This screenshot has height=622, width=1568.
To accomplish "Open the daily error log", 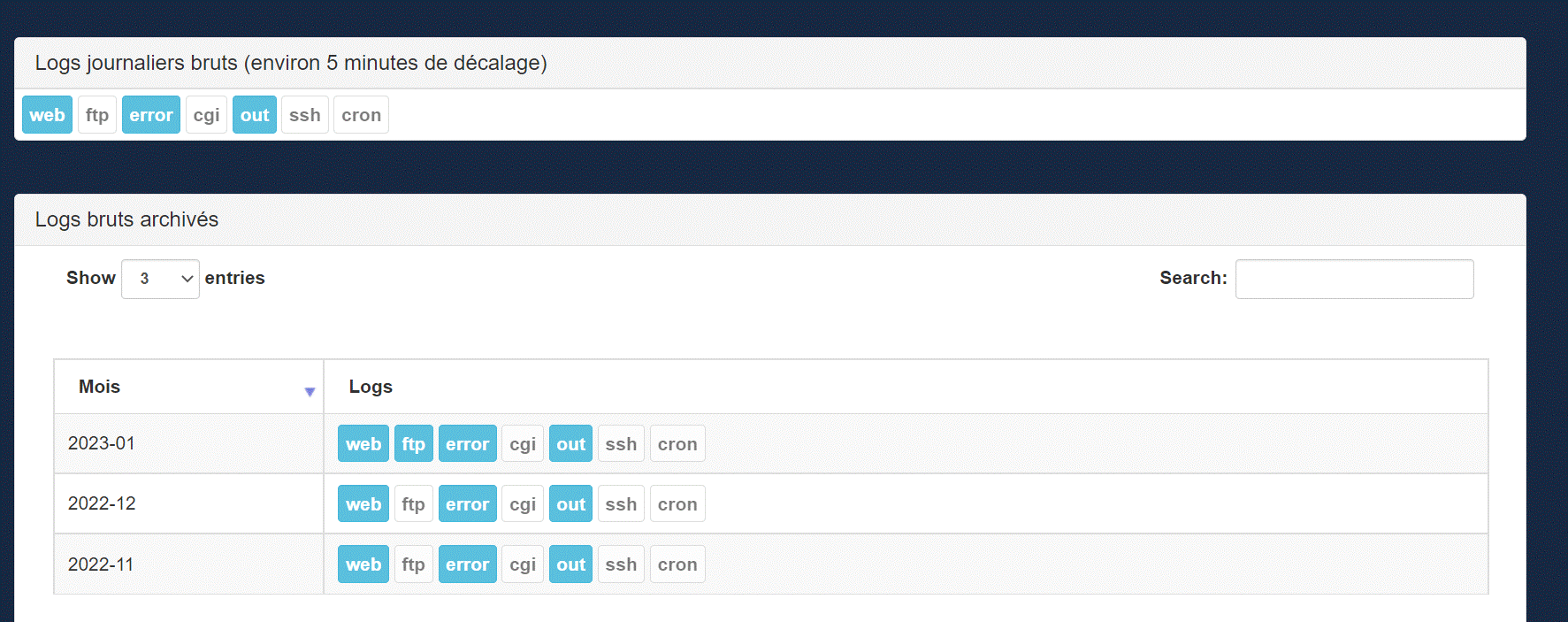I will tap(151, 115).
